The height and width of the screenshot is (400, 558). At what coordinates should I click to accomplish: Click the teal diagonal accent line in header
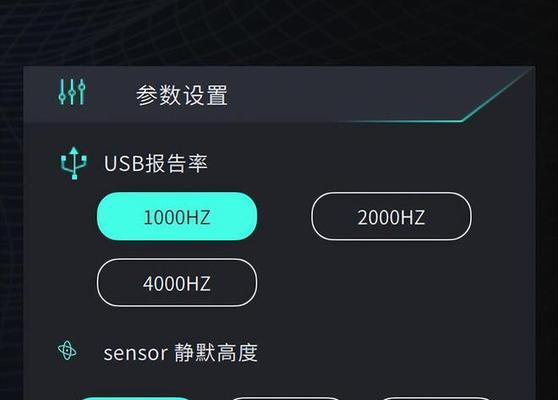[495, 96]
